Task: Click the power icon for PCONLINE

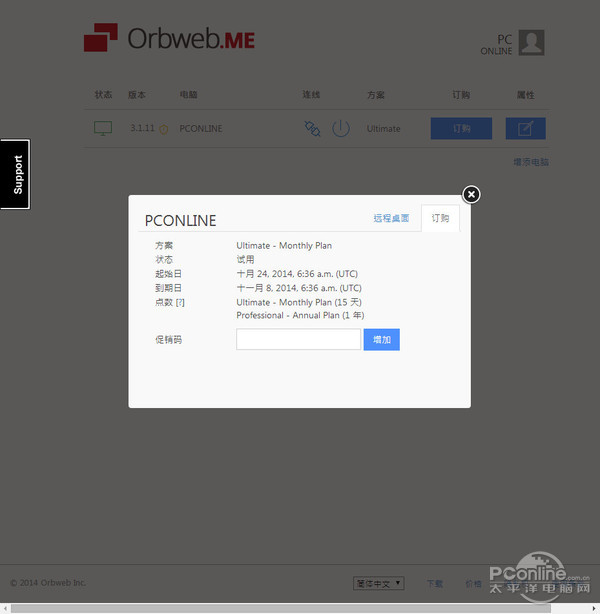Action: tap(341, 128)
